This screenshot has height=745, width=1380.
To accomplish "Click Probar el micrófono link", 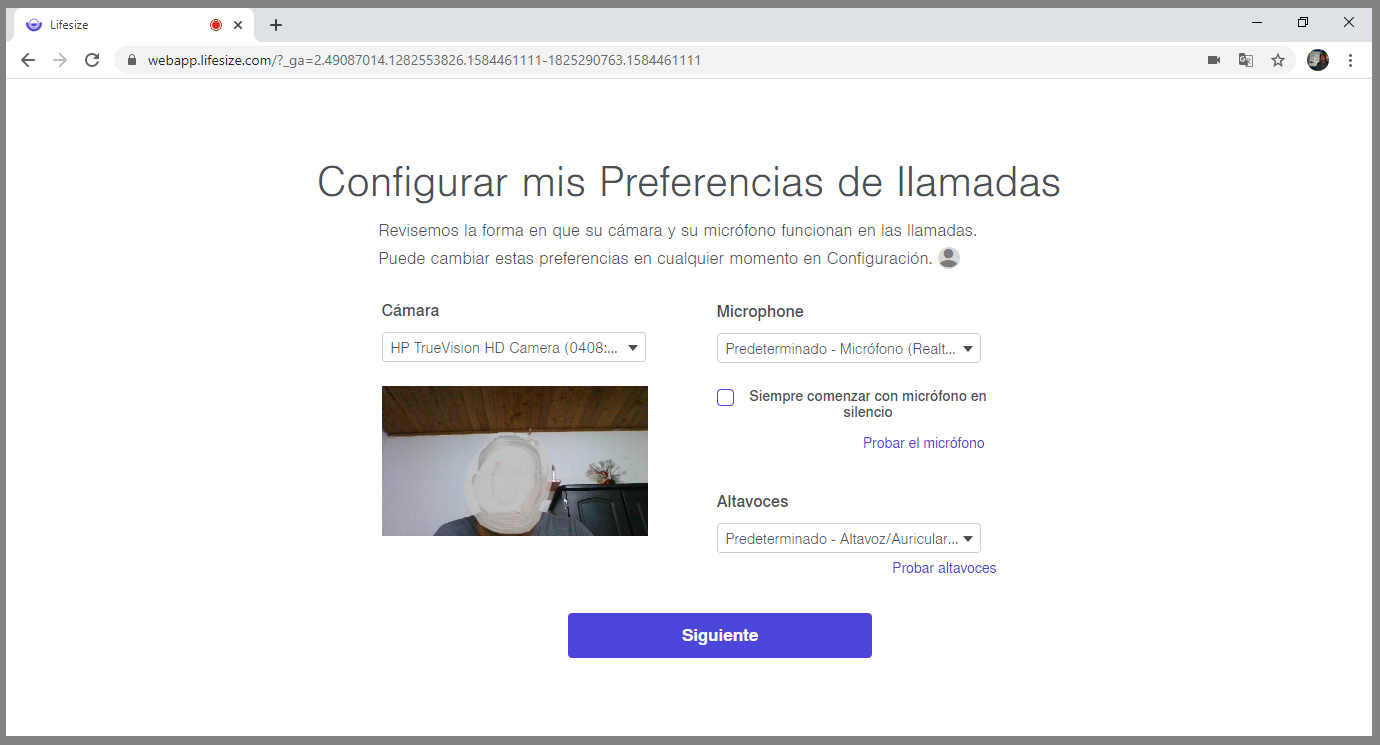I will [x=924, y=443].
